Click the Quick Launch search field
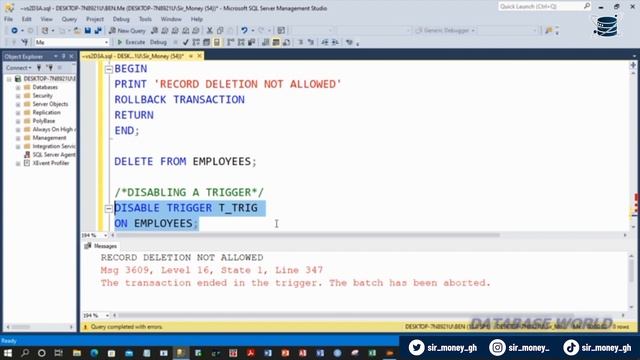The height and width of the screenshot is (360, 640). coord(544,6)
